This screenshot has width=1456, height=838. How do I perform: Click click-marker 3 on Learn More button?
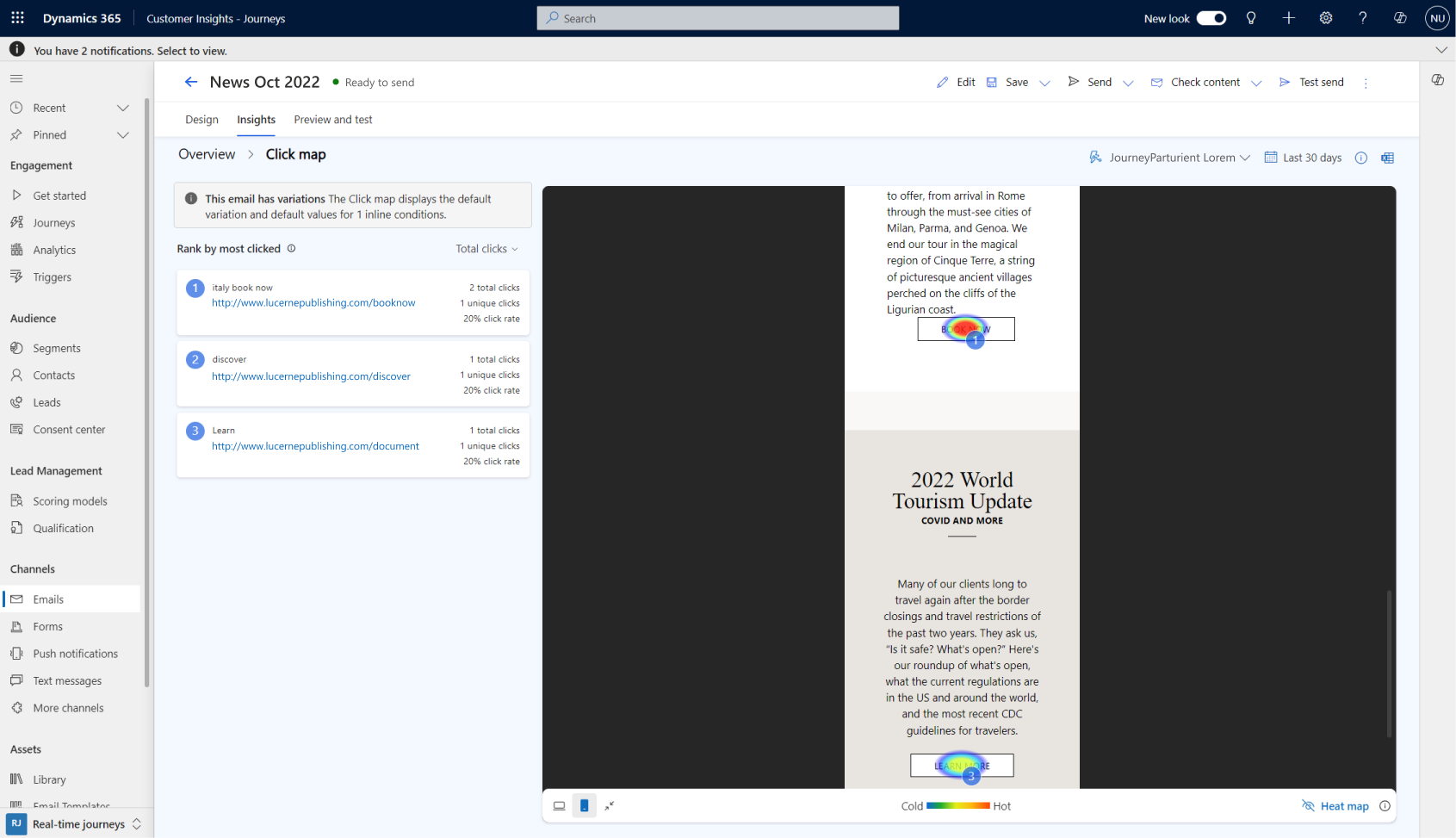tap(971, 776)
